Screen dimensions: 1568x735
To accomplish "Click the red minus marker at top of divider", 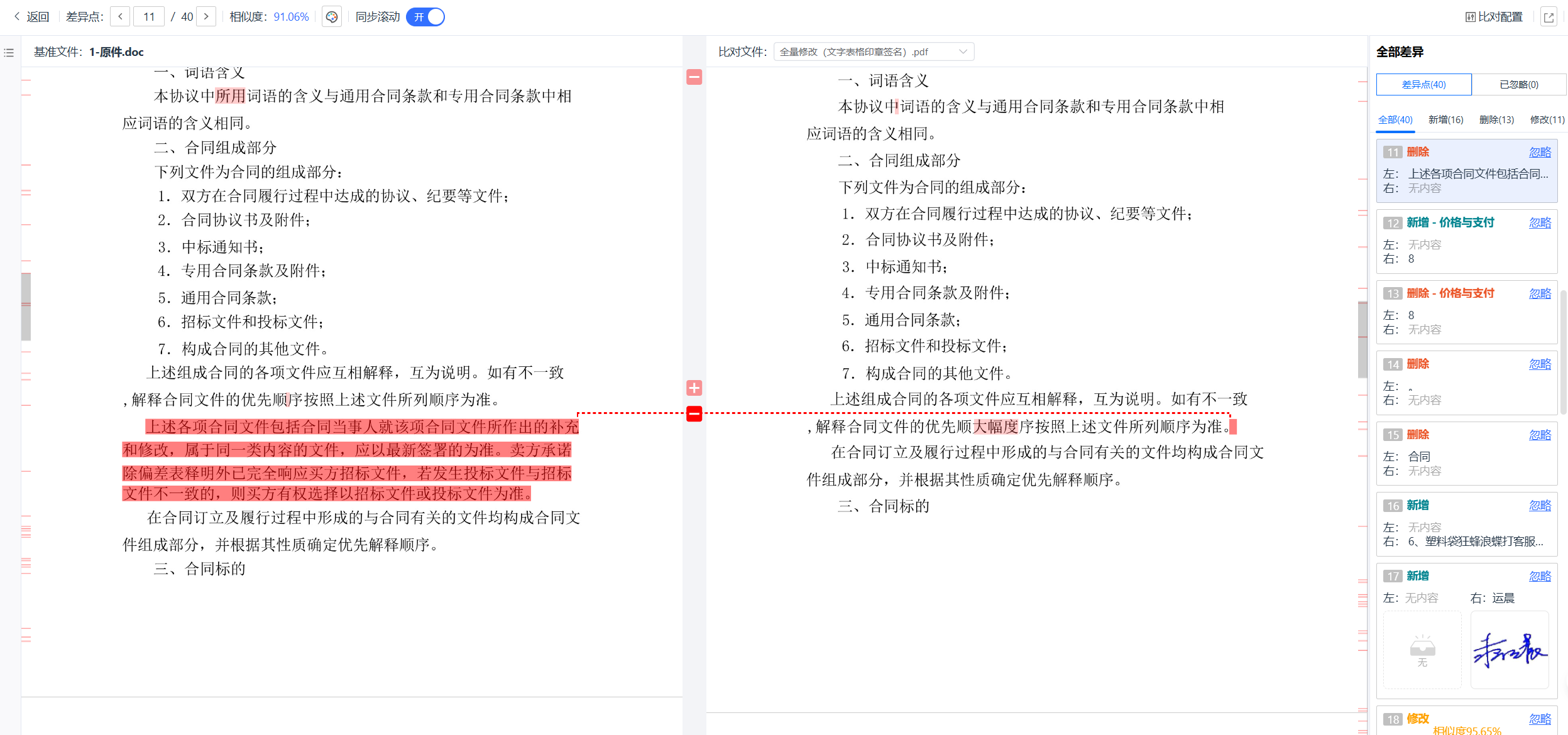I will [694, 77].
